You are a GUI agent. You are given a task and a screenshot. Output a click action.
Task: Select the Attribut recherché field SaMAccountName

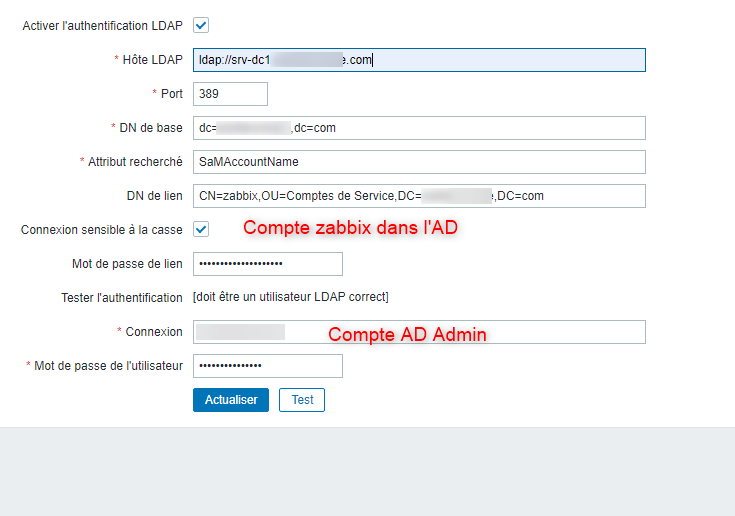click(419, 162)
